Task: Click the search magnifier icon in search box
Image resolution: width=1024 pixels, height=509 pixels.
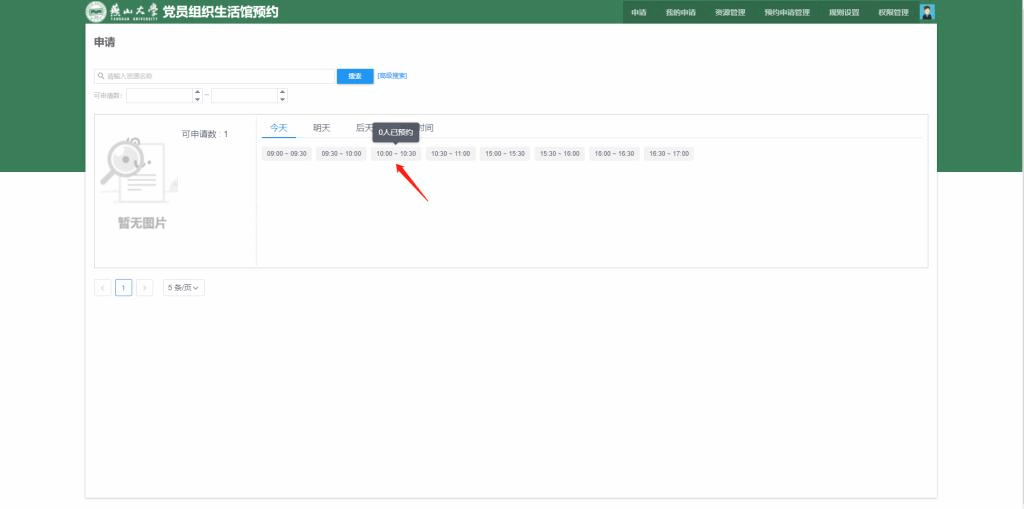Action: 101,76
